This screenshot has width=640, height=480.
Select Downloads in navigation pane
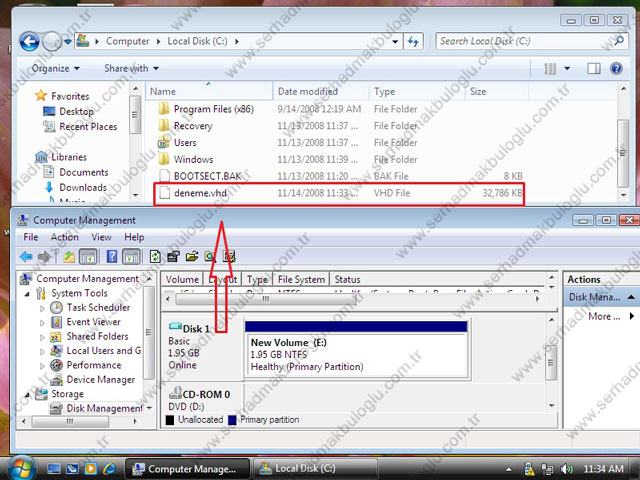pos(83,187)
